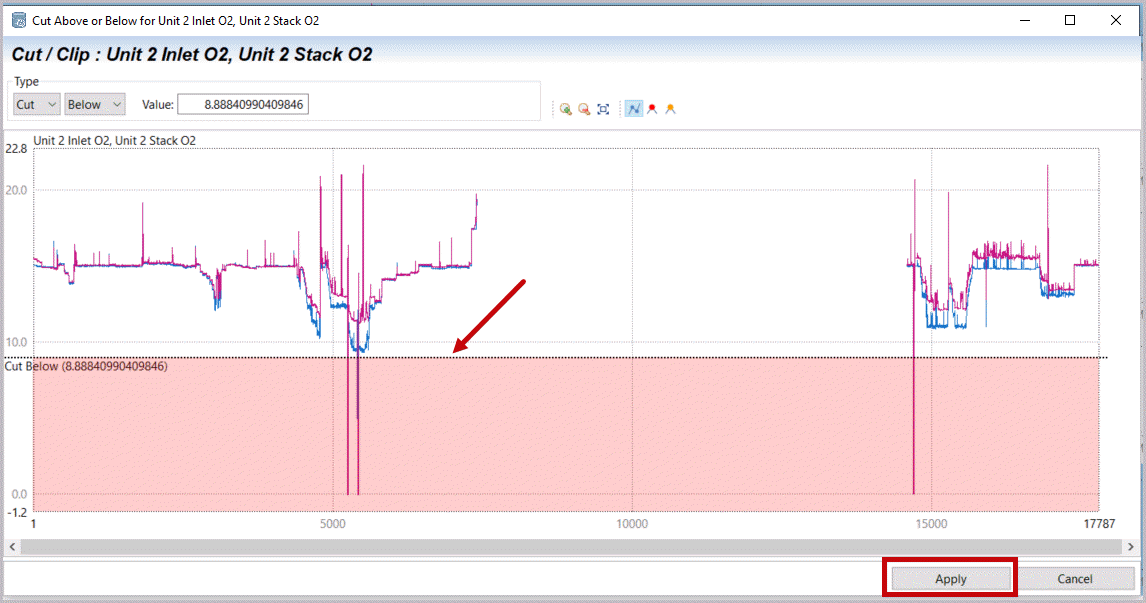Click the fit-to-view zoom icon
Viewport: 1146px width, 603px height.
[x=603, y=109]
